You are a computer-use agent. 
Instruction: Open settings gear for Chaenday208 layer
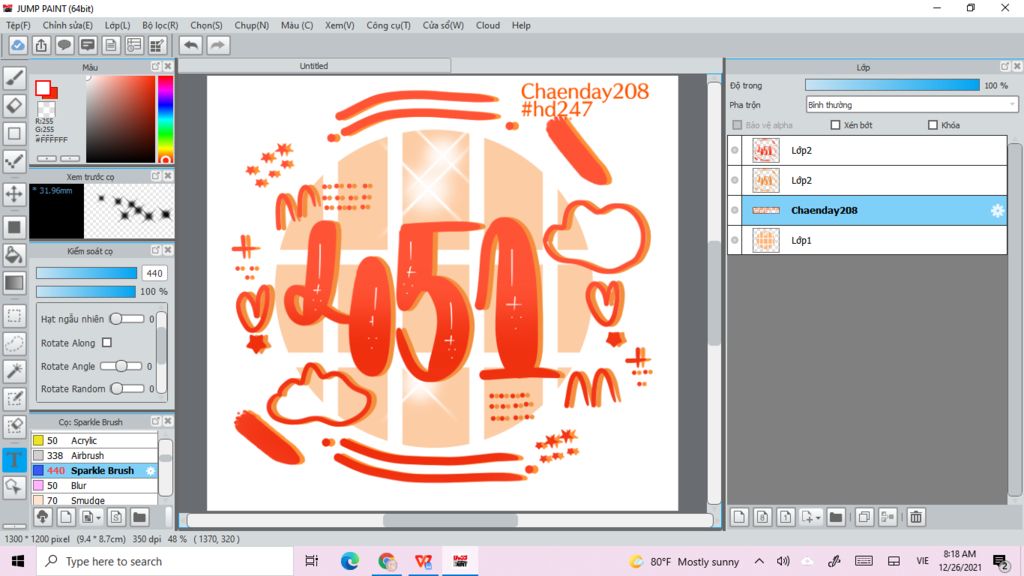coord(997,210)
